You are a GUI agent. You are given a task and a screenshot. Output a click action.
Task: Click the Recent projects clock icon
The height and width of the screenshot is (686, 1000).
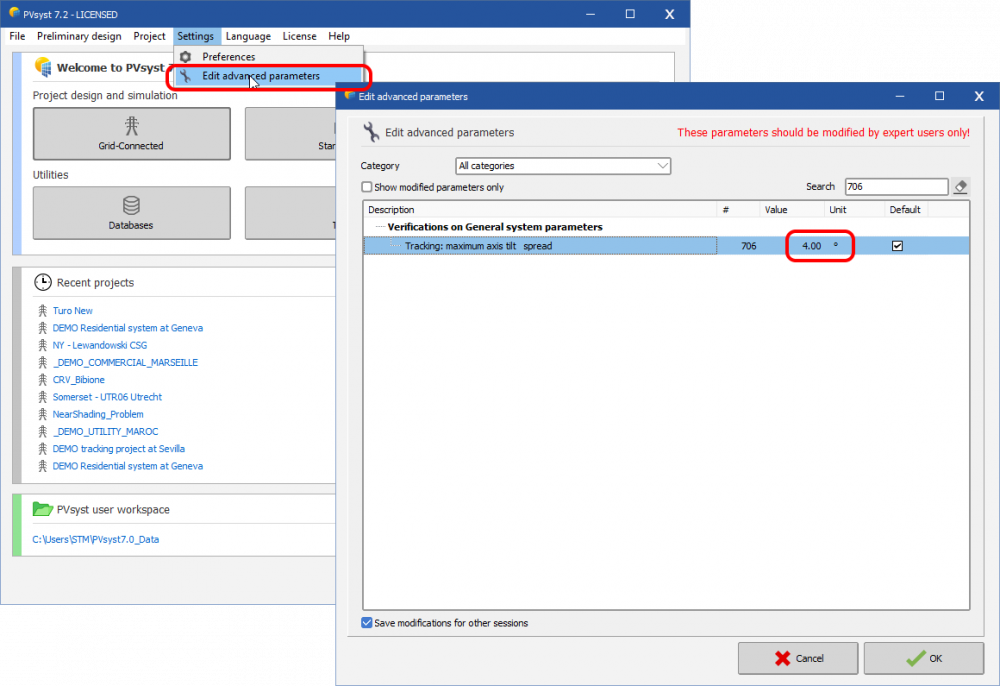click(42, 283)
